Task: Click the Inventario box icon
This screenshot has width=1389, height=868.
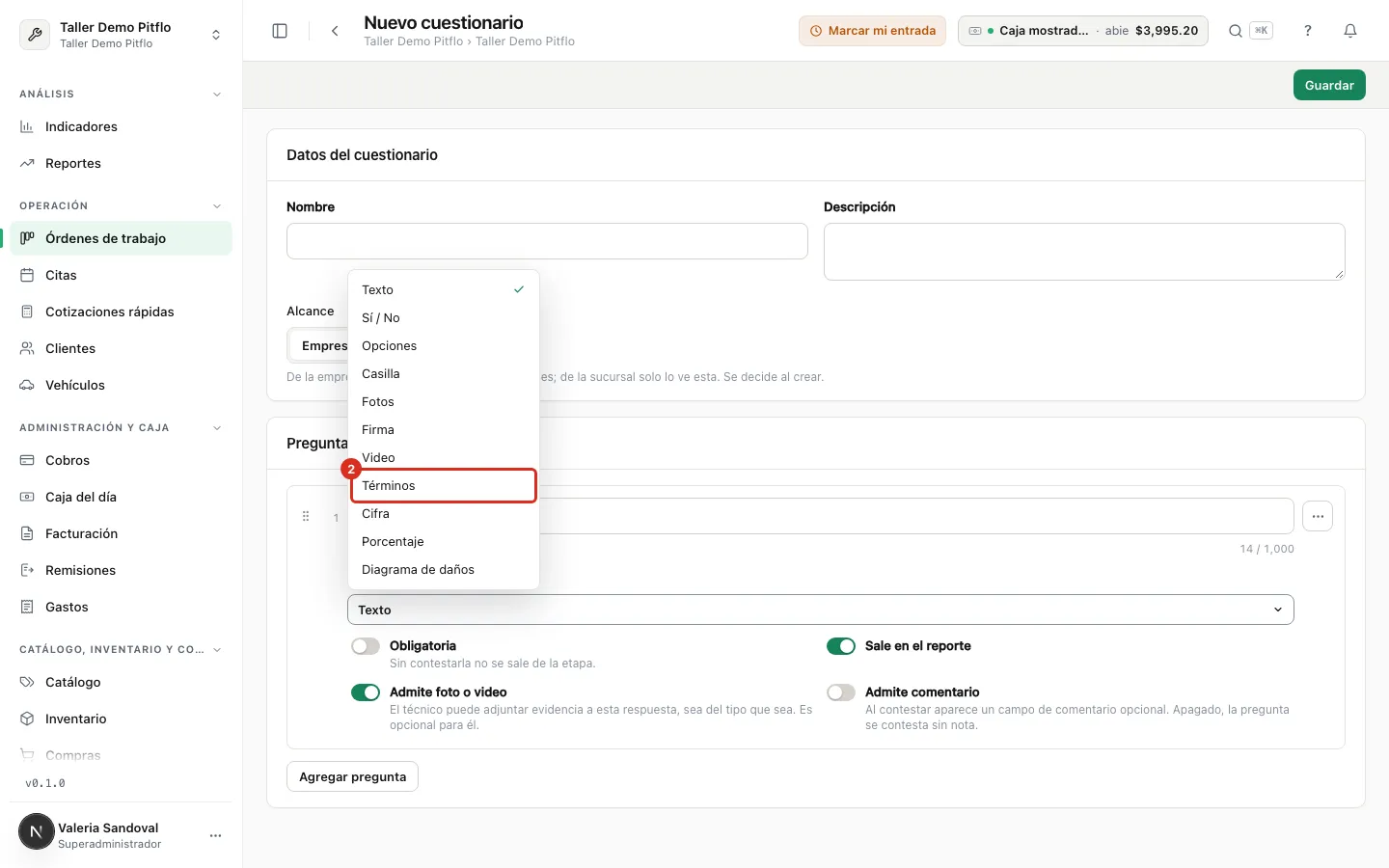Action: point(27,719)
